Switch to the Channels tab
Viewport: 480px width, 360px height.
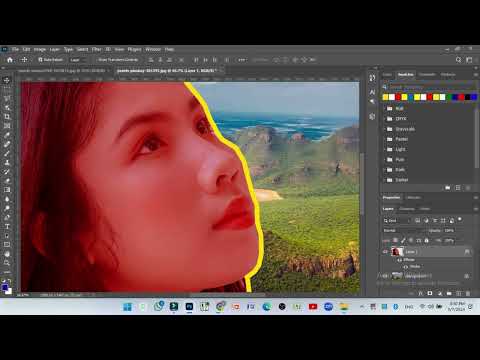[407, 209]
